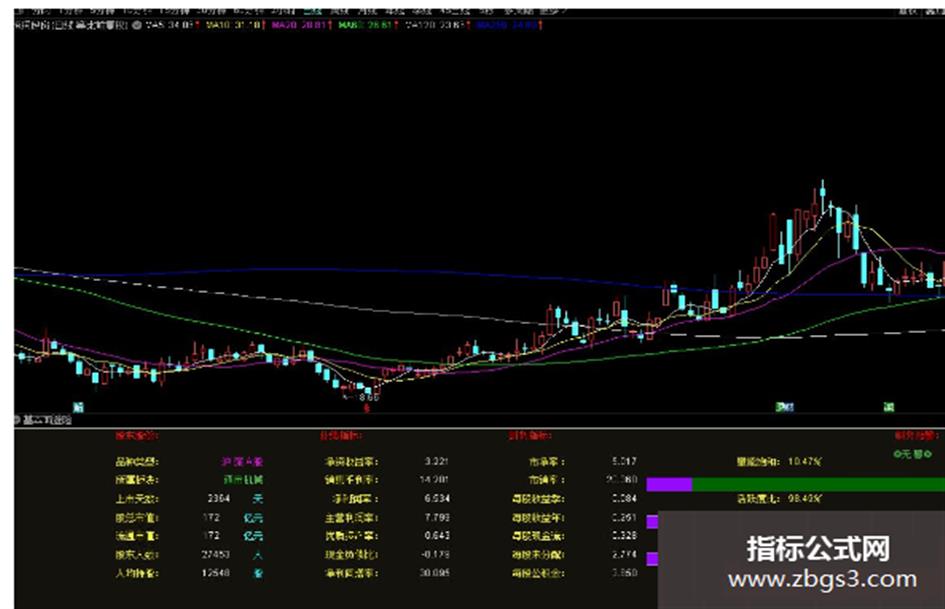Click the cyan marker at chart bottom left
945x609 pixels.
(78, 407)
